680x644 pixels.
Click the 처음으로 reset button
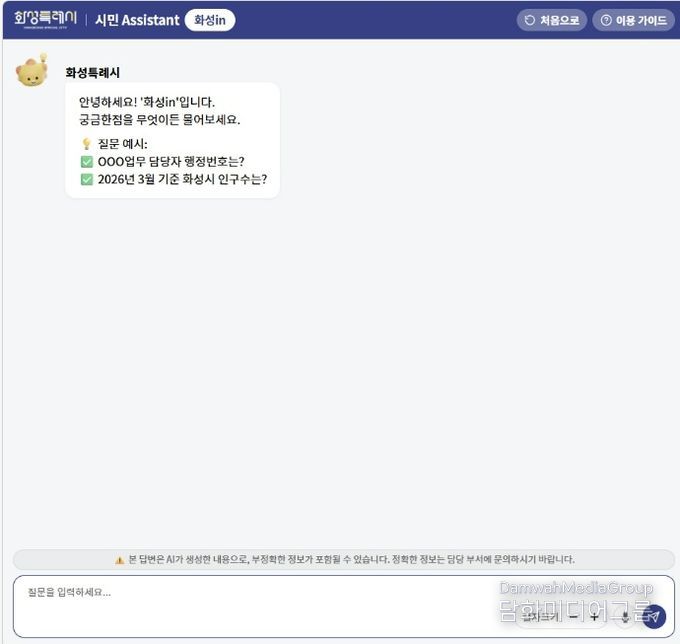(552, 20)
